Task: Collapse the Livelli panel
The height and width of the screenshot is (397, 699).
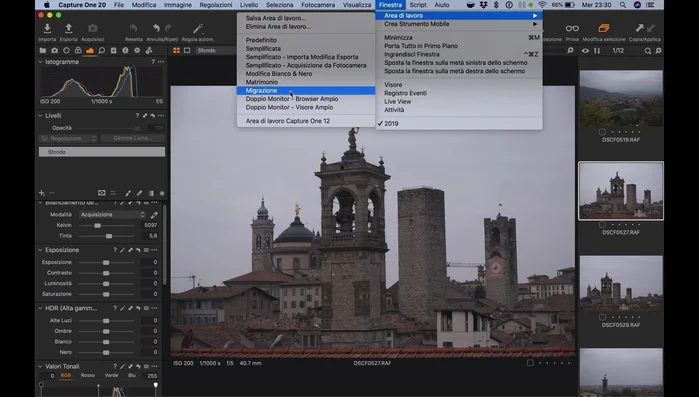Action: (40, 116)
